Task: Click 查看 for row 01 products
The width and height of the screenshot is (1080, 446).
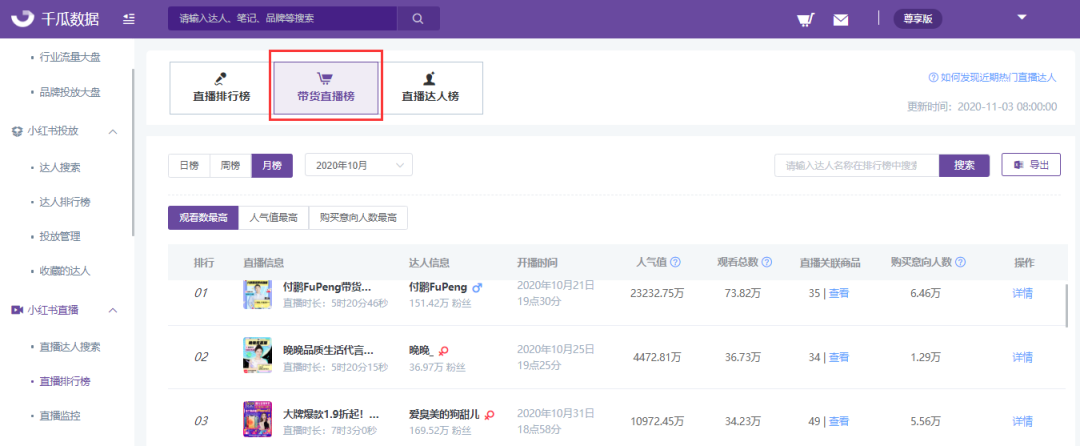Action: (838, 293)
